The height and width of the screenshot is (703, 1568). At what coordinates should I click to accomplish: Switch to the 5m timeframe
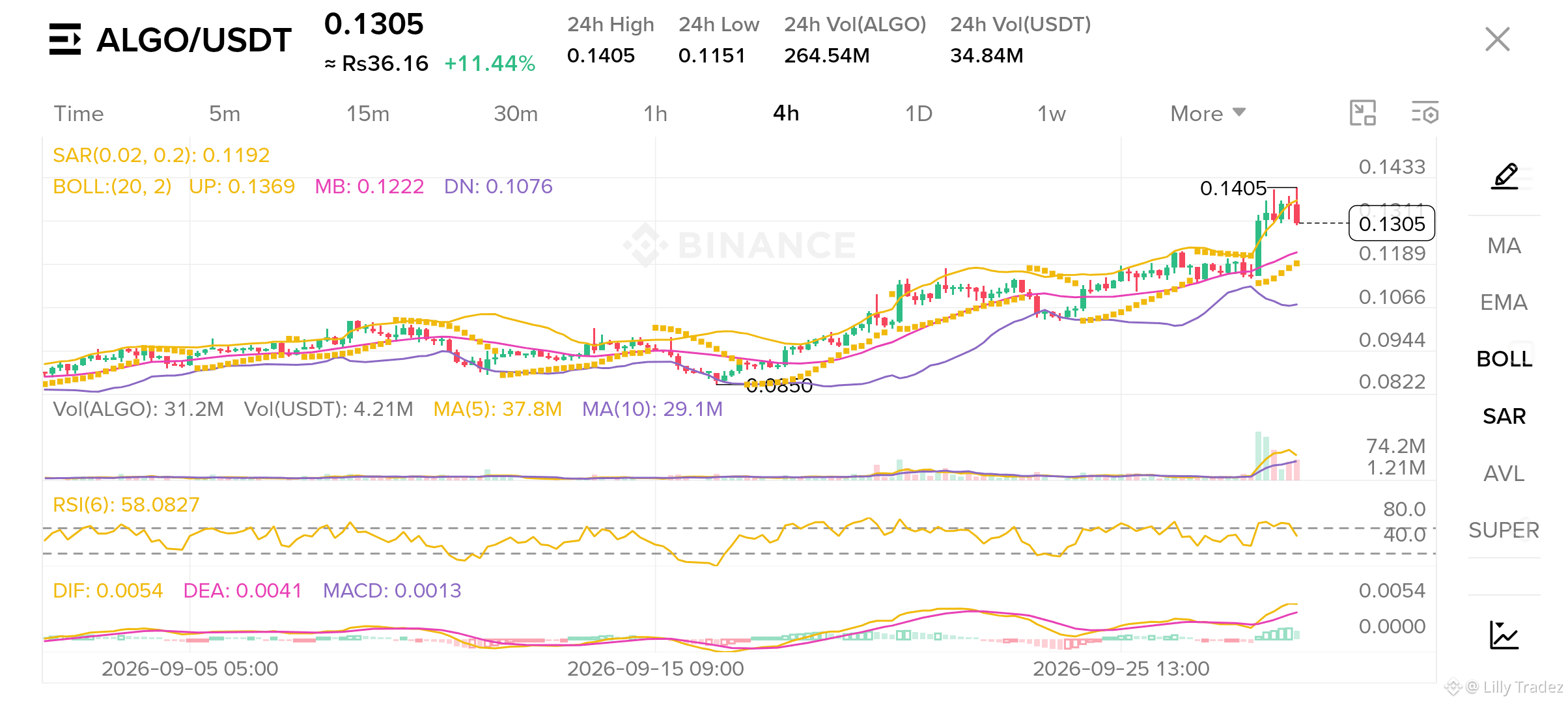tap(225, 113)
